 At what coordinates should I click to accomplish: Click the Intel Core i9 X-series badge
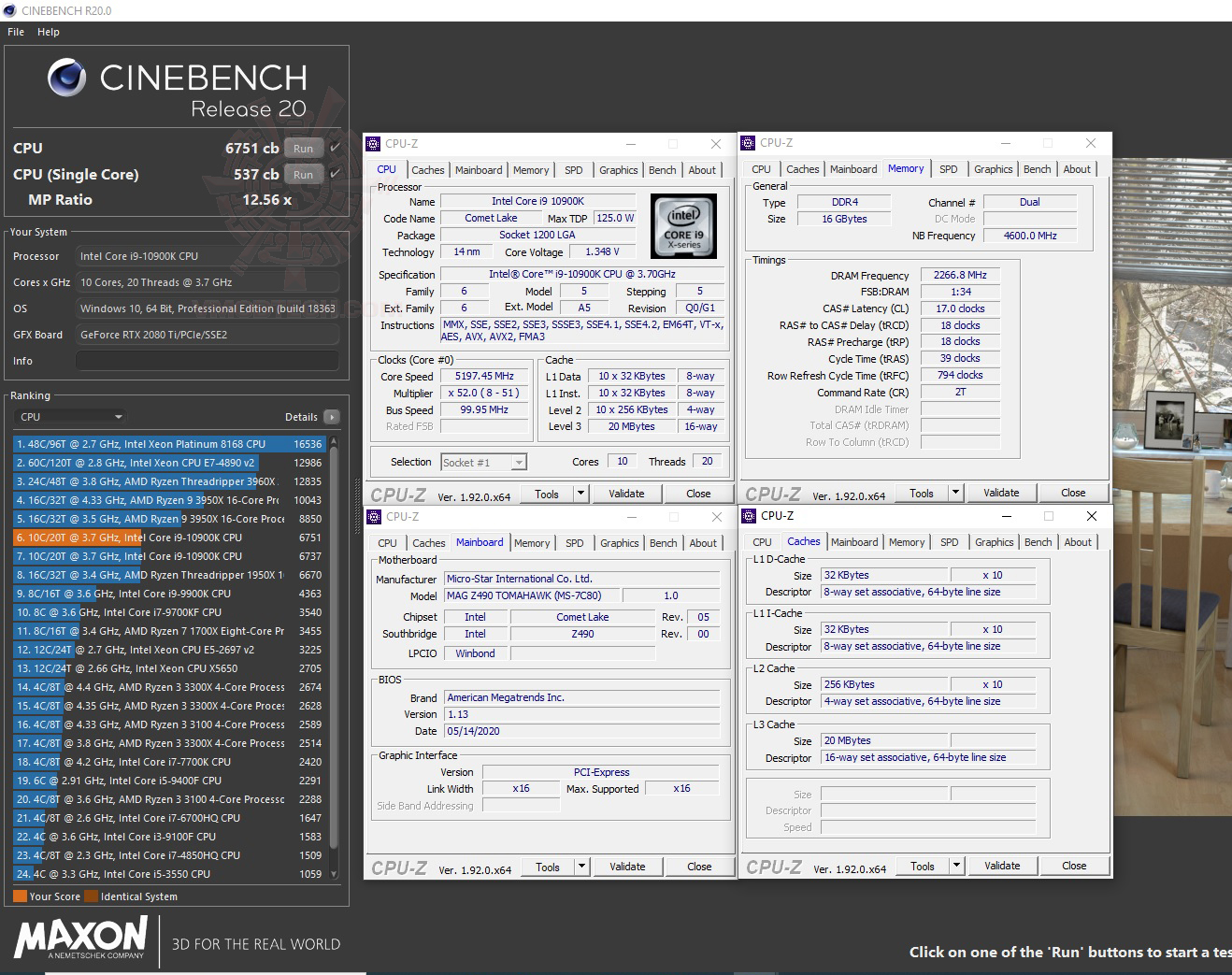683,226
